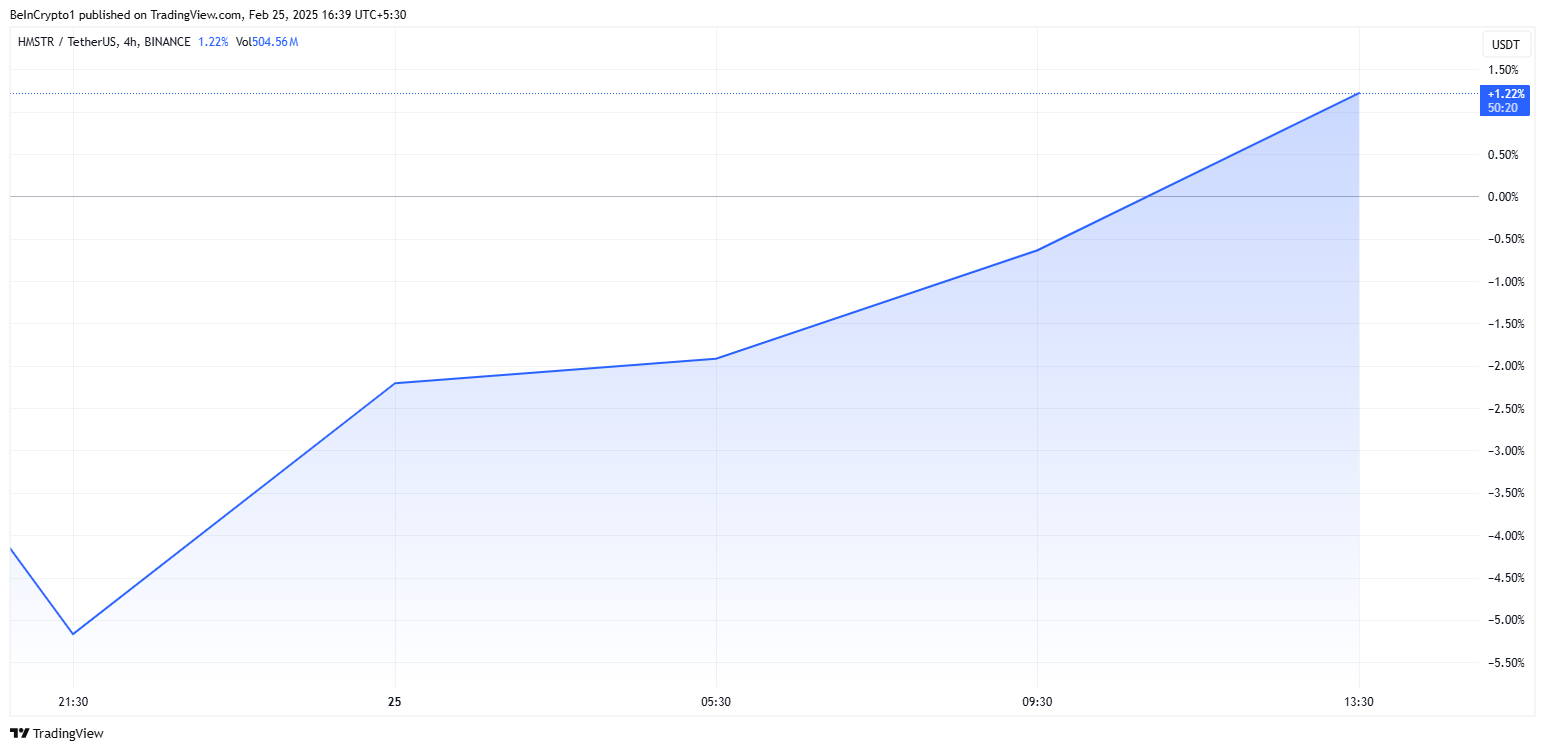This screenshot has height=751, width=1545.
Task: Select the 25 date label on time axis
Action: pyautogui.click(x=394, y=702)
